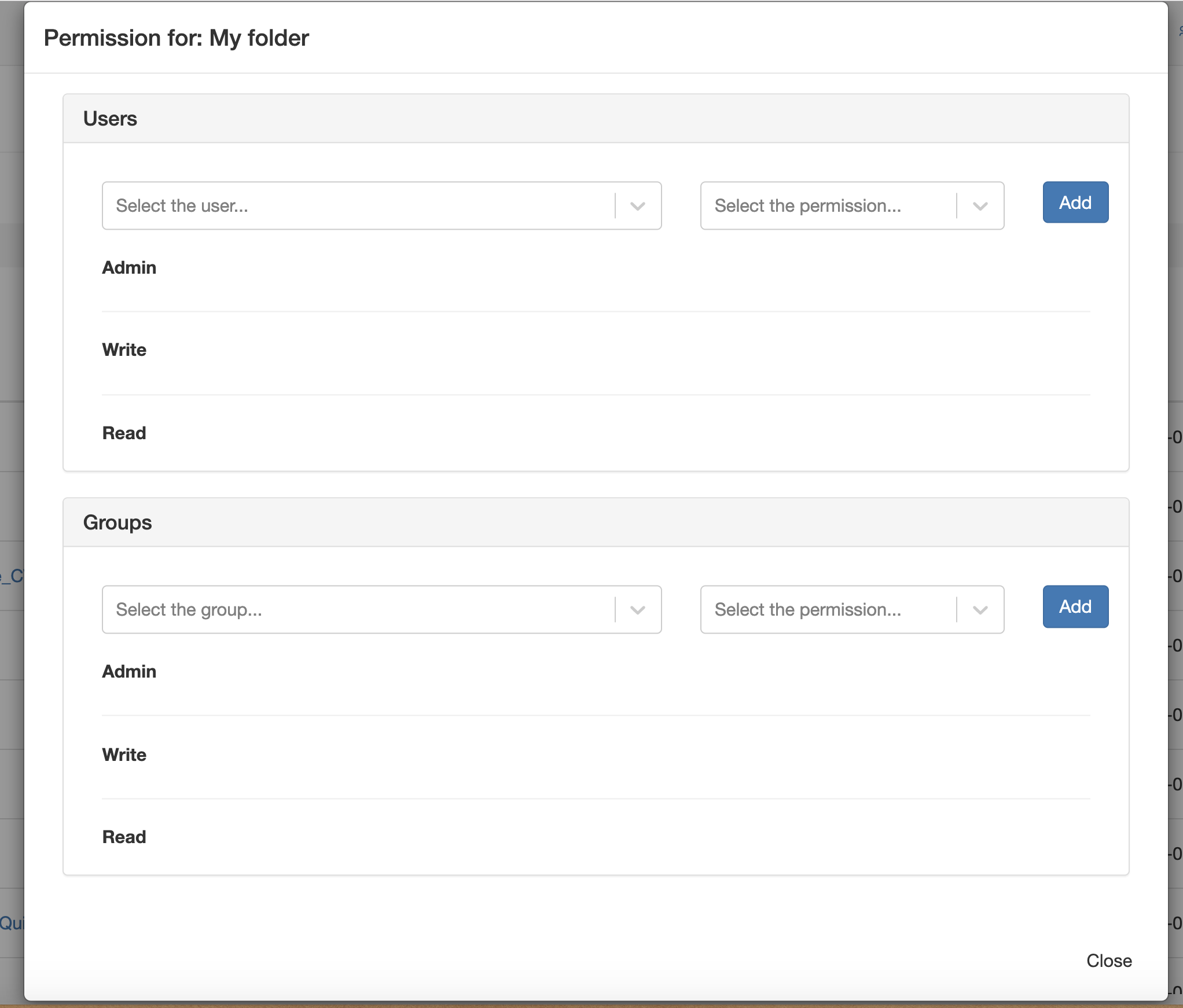Click the Admin label under Groups
This screenshot has height=1008, width=1183.
(x=129, y=672)
